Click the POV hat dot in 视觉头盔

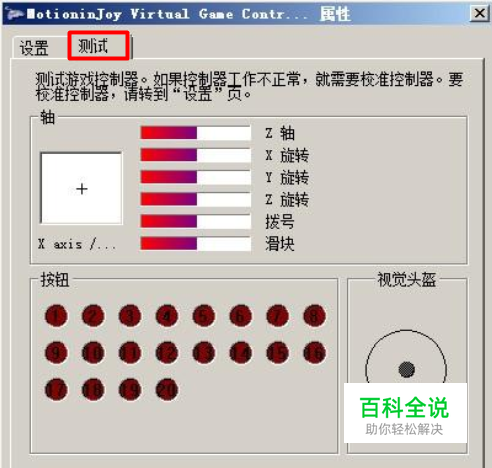pyautogui.click(x=406, y=369)
